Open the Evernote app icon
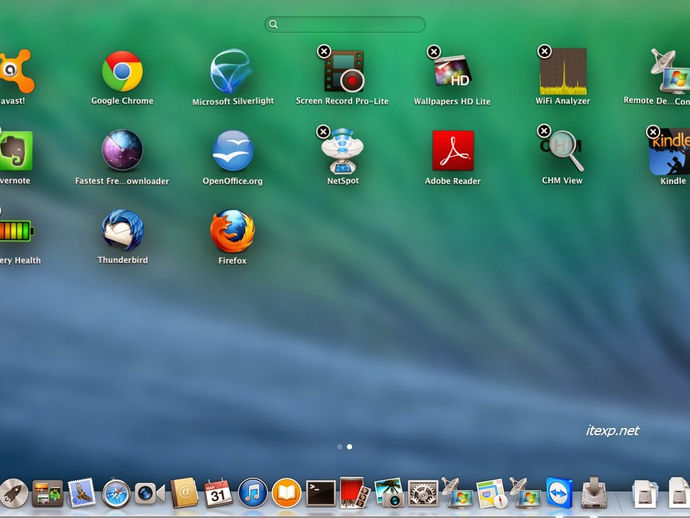Screen dimensions: 690x518 tap(16, 151)
